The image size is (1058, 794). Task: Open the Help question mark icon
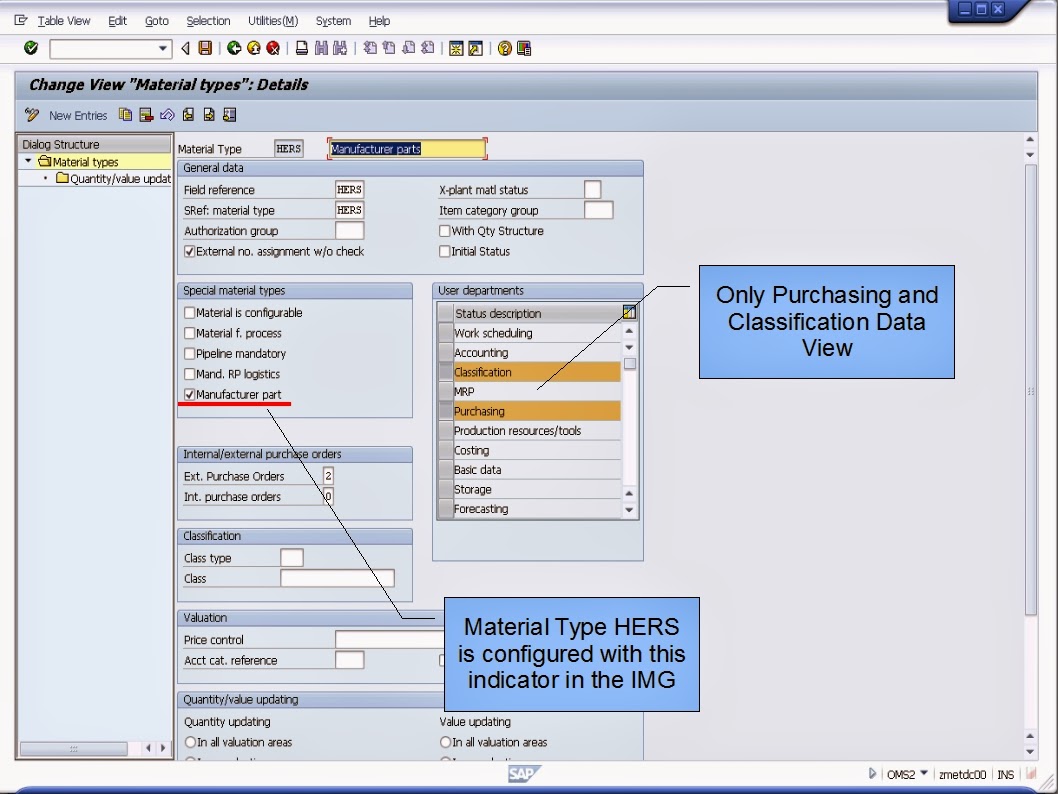[504, 48]
